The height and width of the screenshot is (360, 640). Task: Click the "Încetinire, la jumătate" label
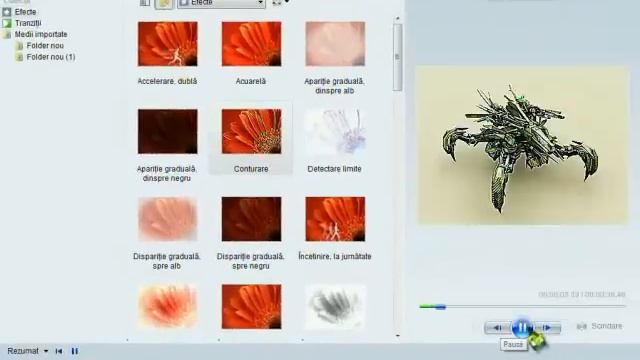pyautogui.click(x=335, y=257)
